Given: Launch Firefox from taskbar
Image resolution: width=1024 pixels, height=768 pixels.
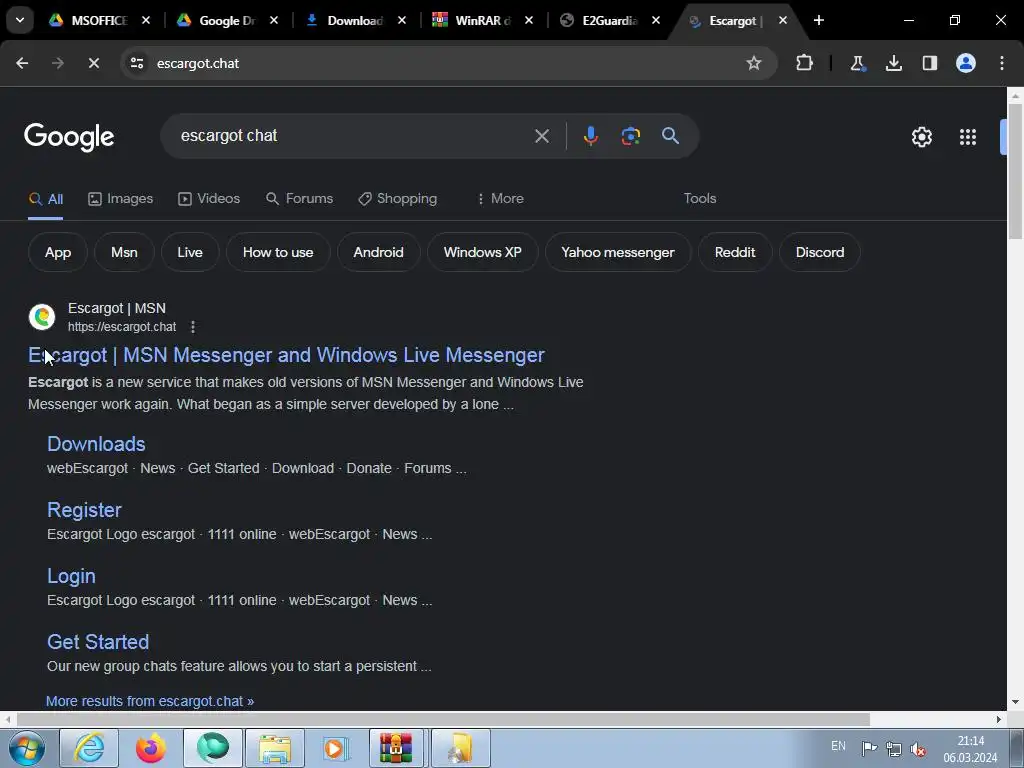Looking at the screenshot, I should click(150, 748).
